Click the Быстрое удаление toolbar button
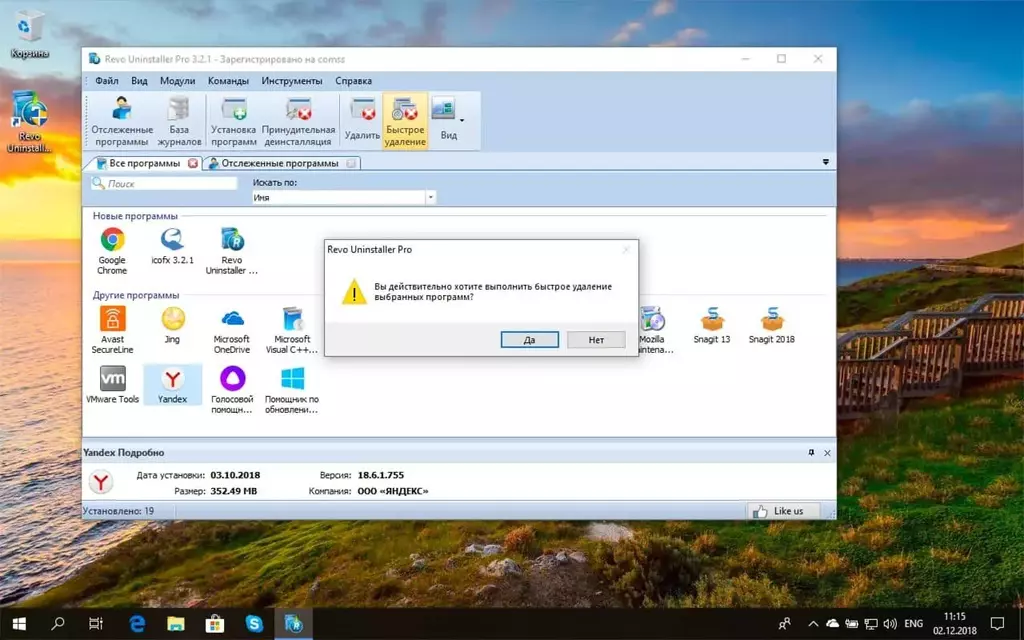This screenshot has width=1024, height=640. click(x=405, y=121)
